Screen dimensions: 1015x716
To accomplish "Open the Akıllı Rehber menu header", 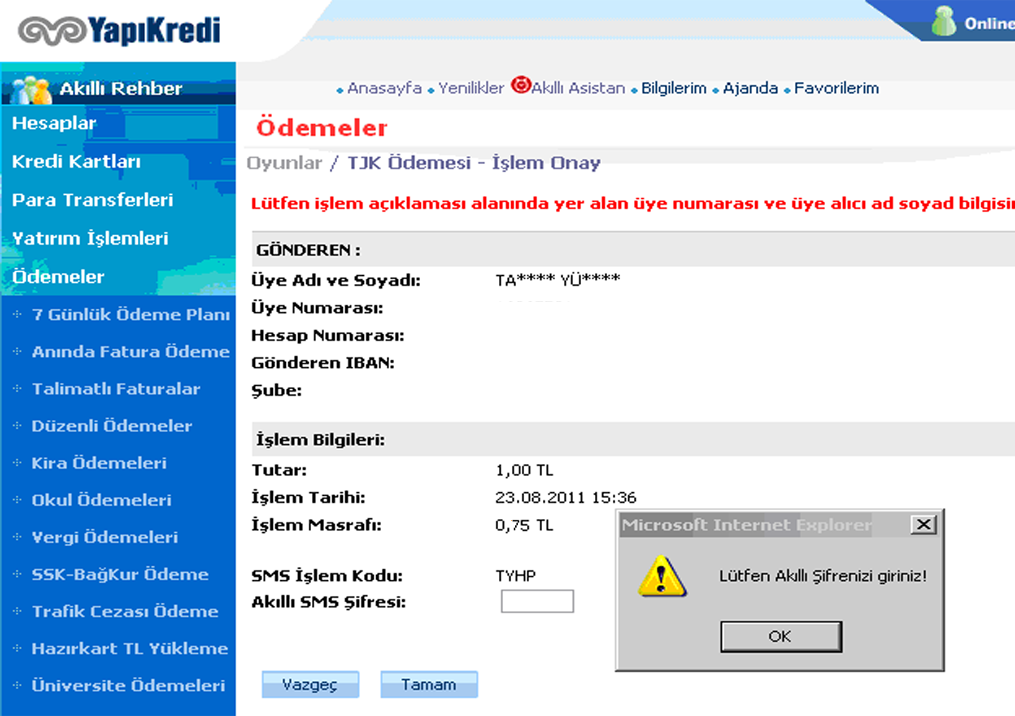I will point(118,89).
